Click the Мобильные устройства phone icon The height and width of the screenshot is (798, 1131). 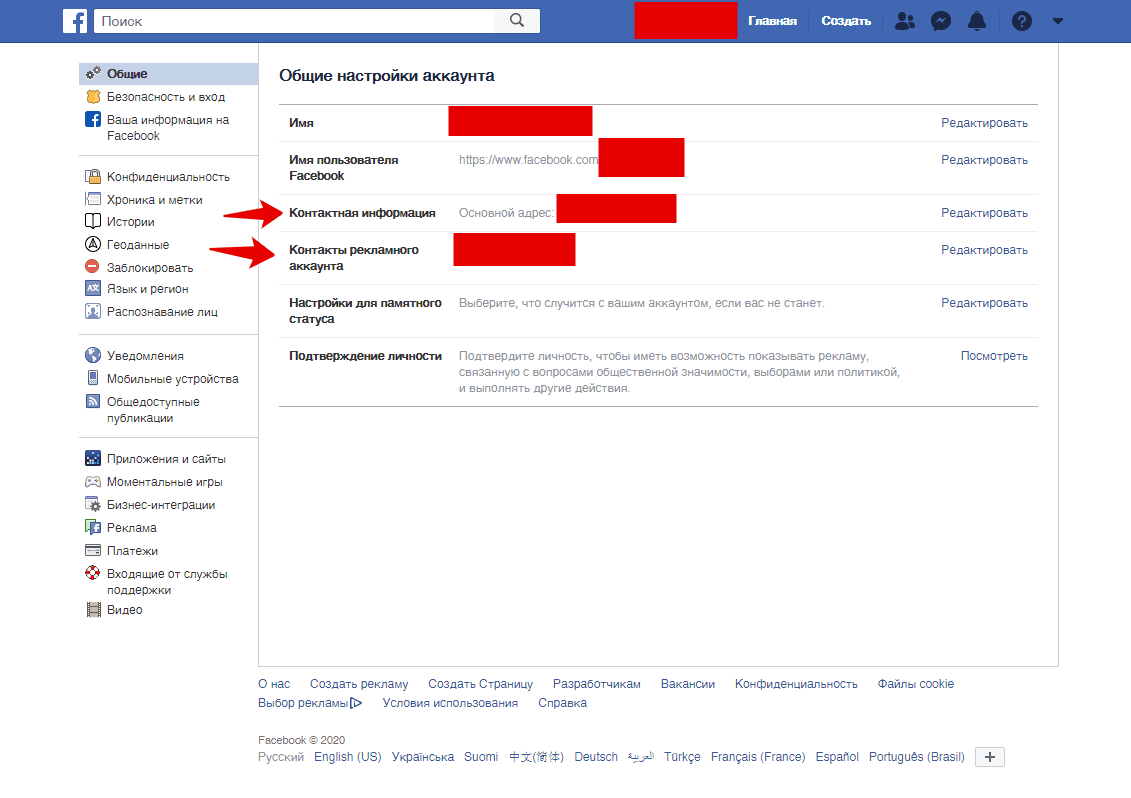(93, 378)
